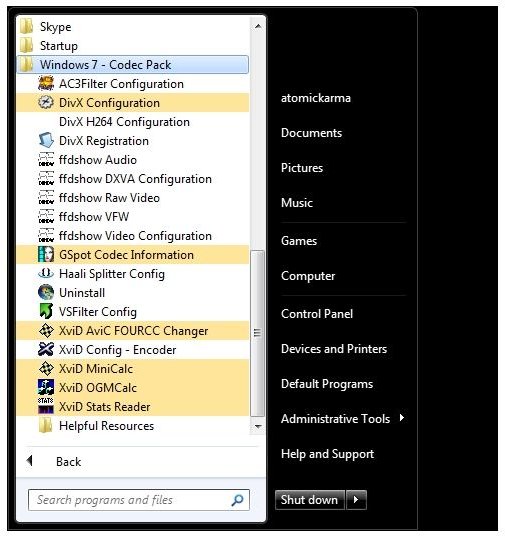Open Games from the Start menu

click(299, 241)
